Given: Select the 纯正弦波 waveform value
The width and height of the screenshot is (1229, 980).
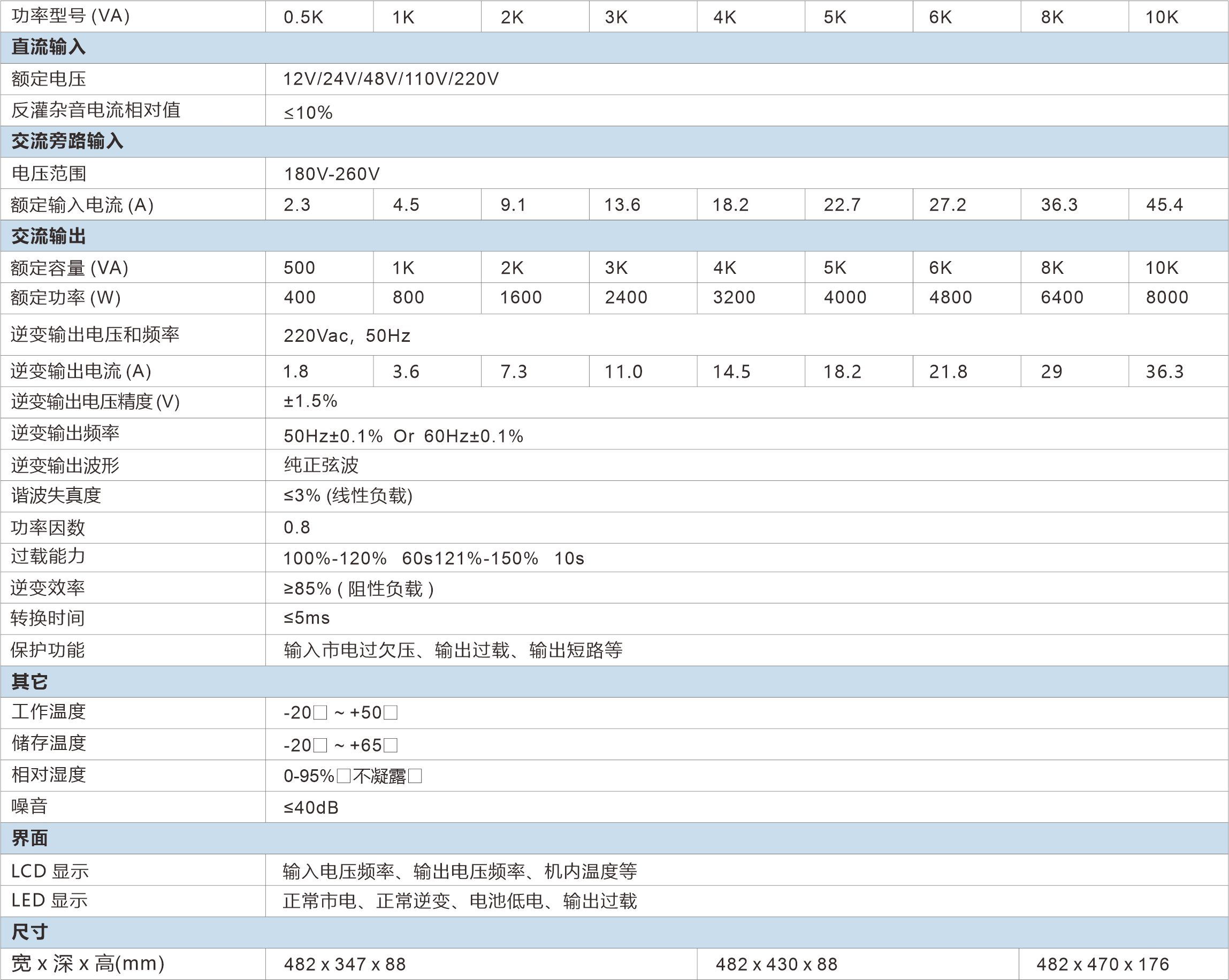Looking at the screenshot, I should [x=321, y=465].
